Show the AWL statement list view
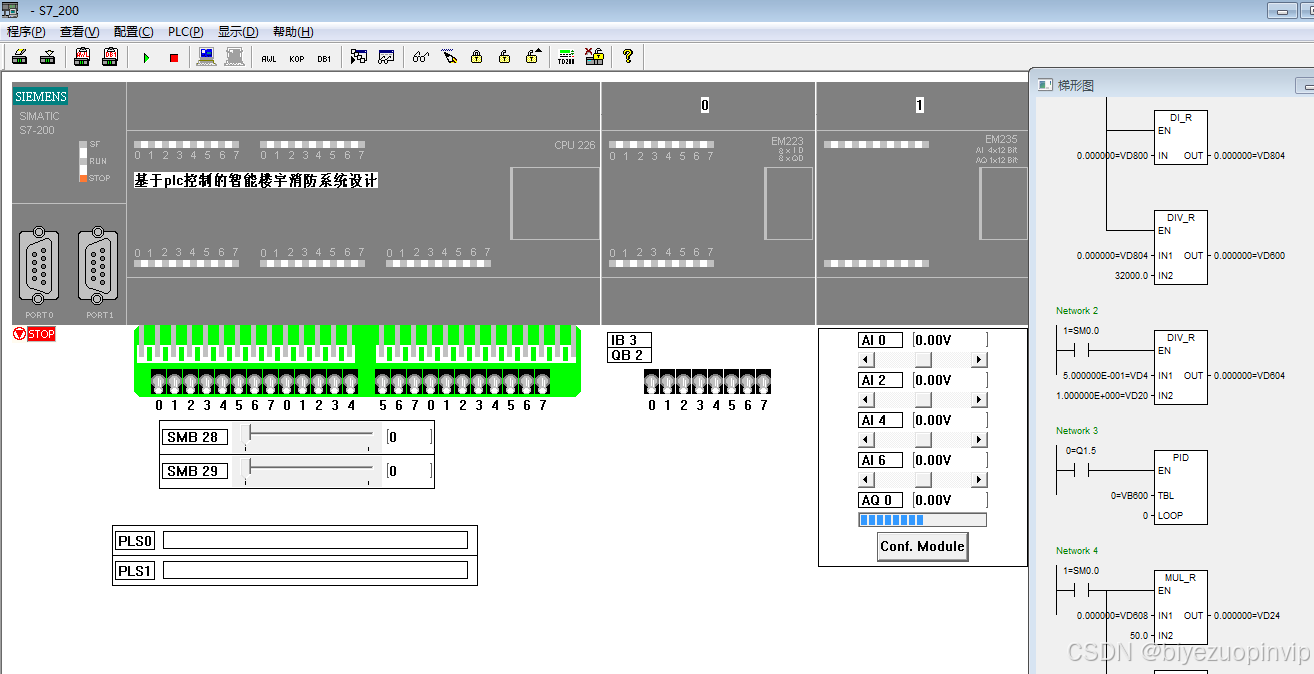 [269, 58]
